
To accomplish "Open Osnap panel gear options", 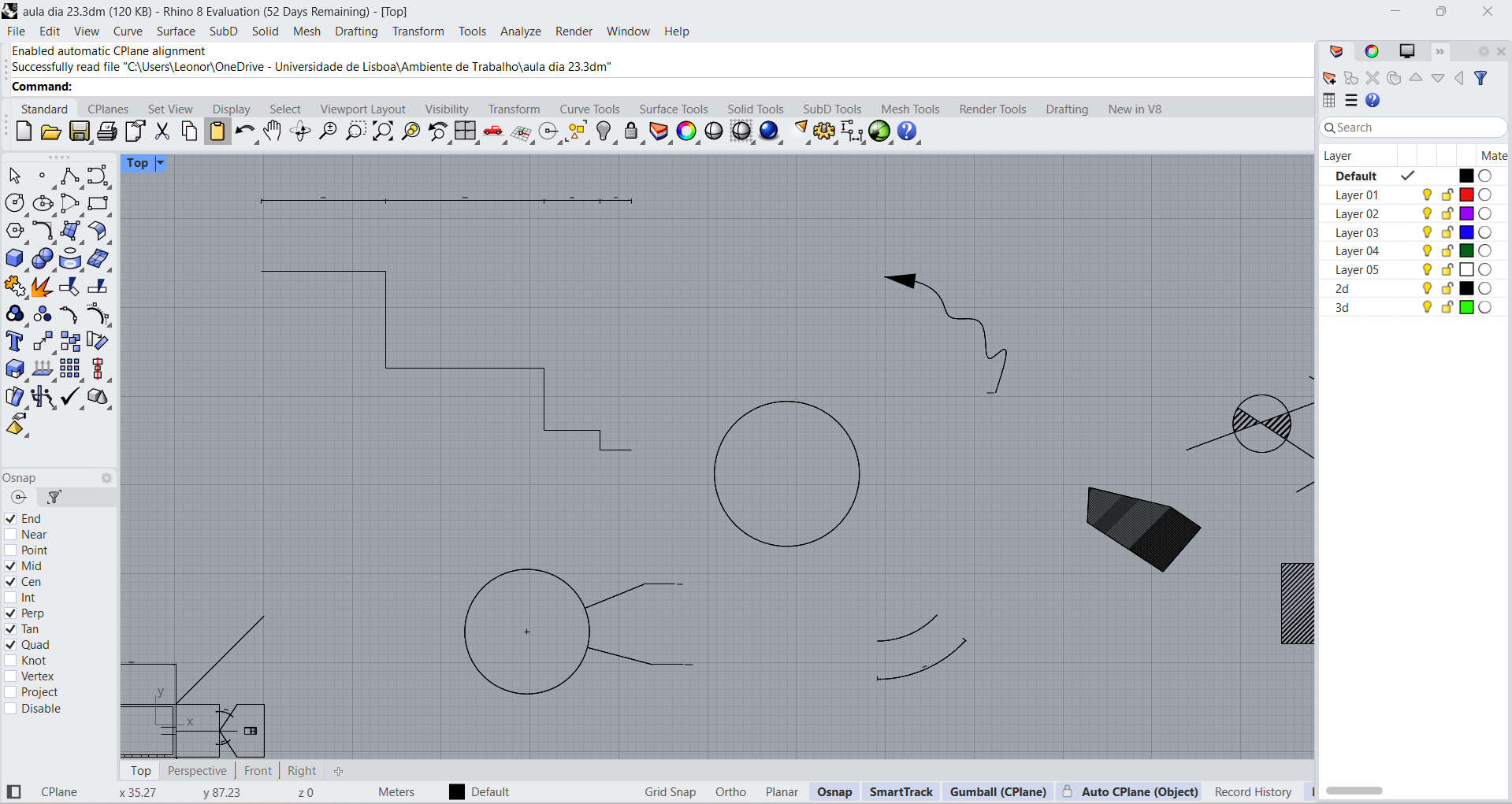I will [106, 478].
